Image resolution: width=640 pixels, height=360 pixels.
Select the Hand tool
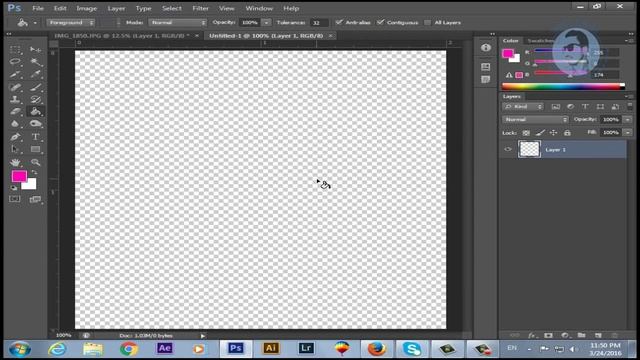[16, 162]
